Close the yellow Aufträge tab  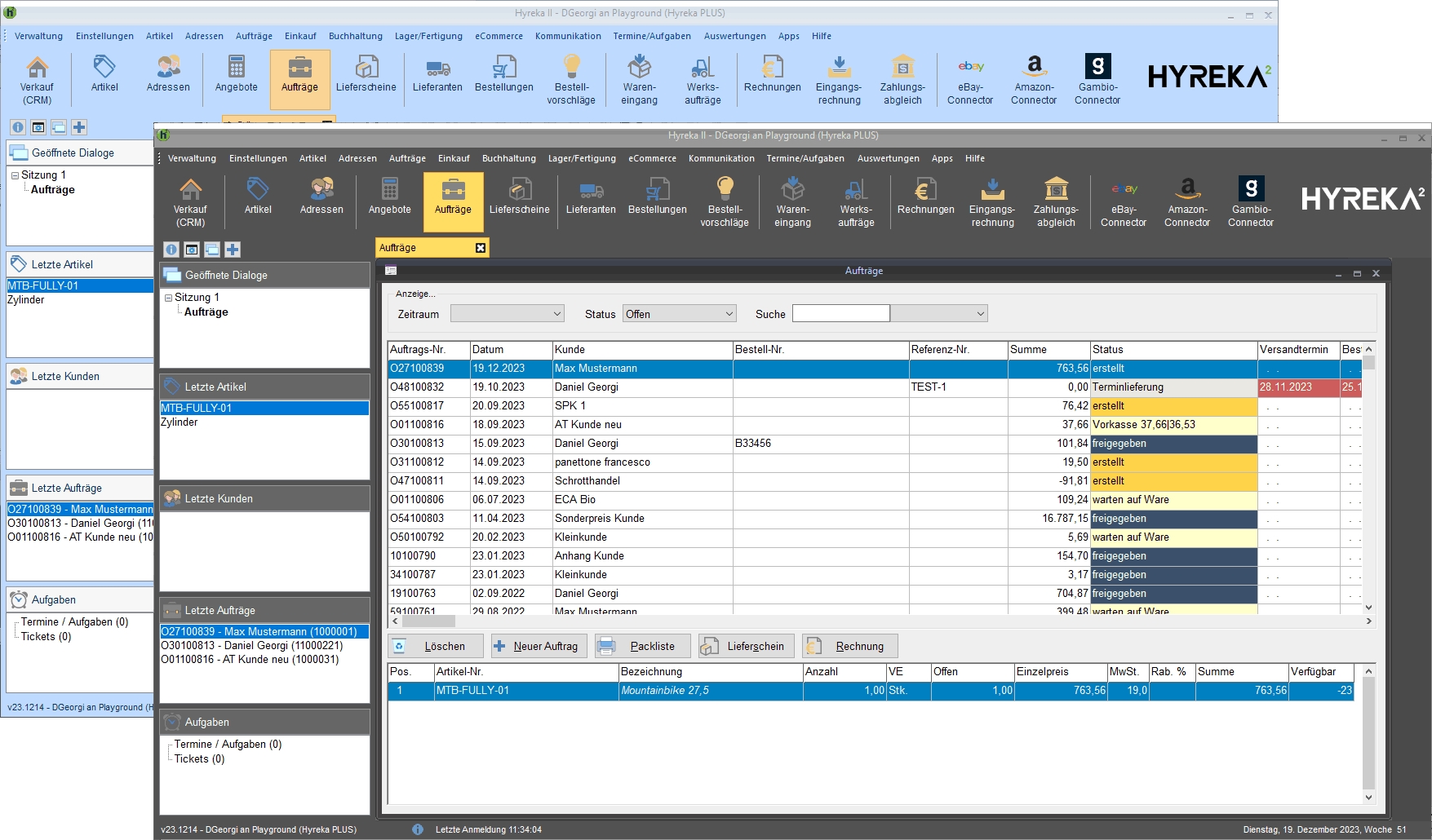pos(481,248)
